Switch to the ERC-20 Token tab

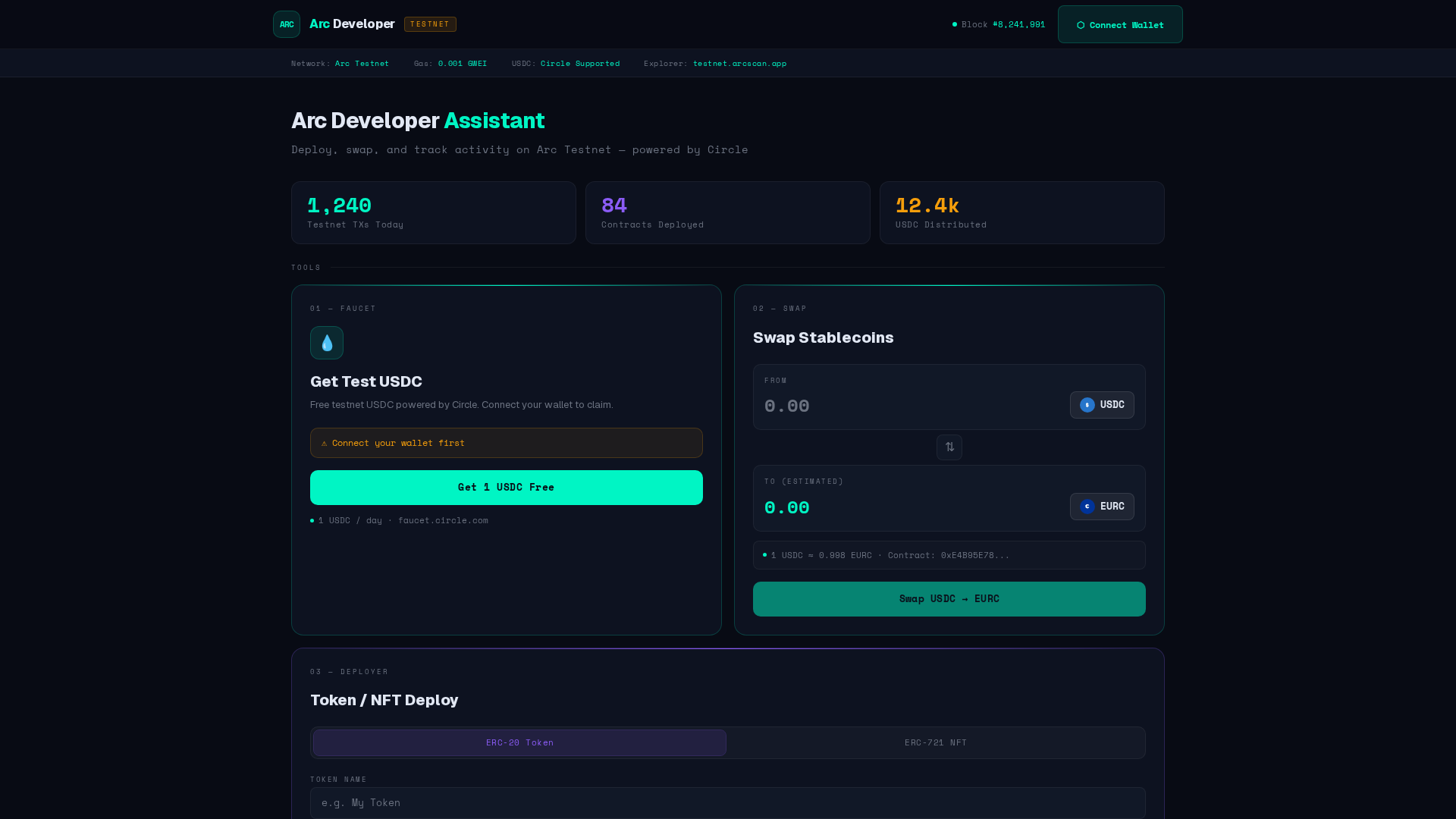[519, 743]
